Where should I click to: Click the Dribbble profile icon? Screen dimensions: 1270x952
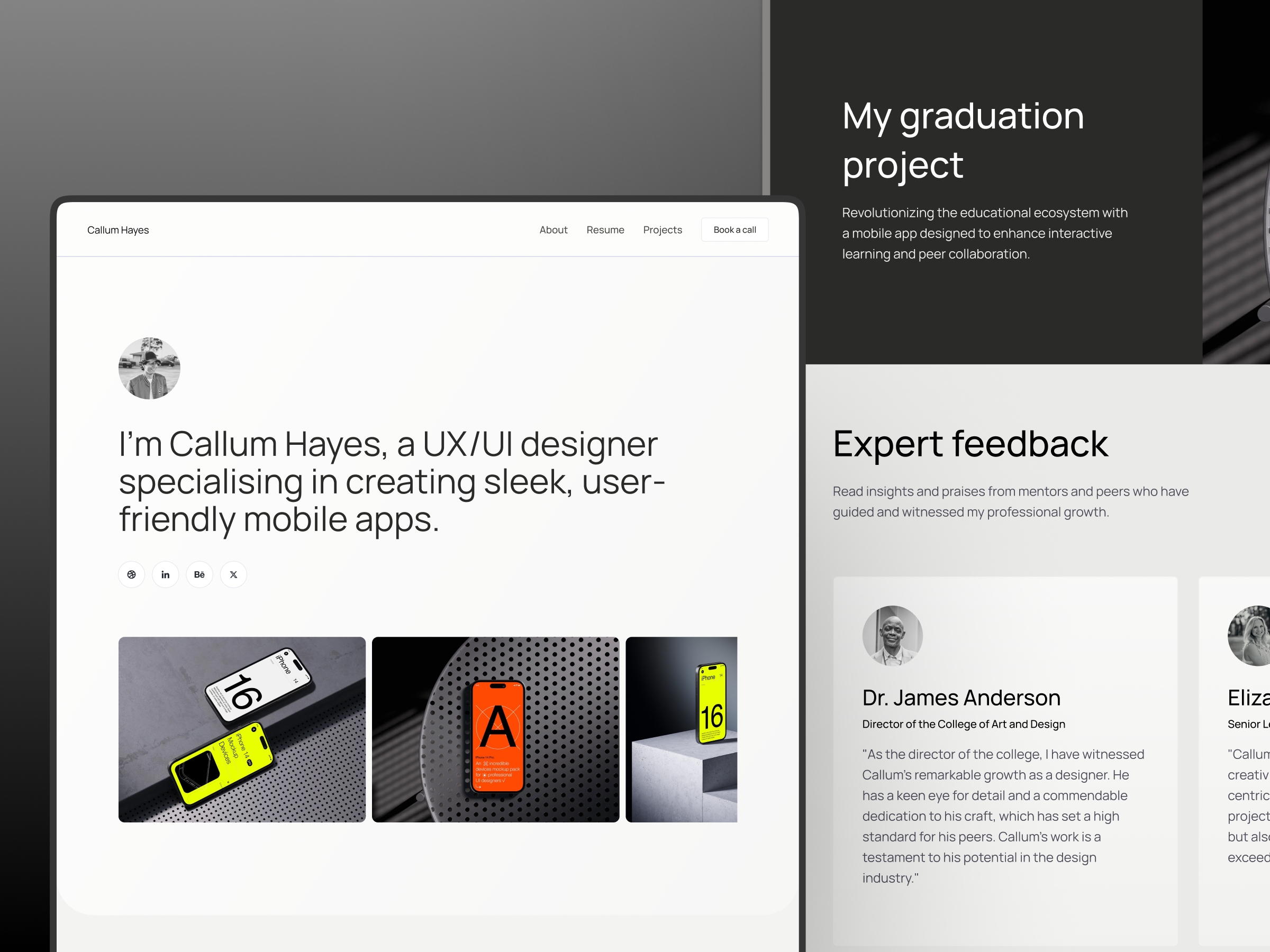132,574
